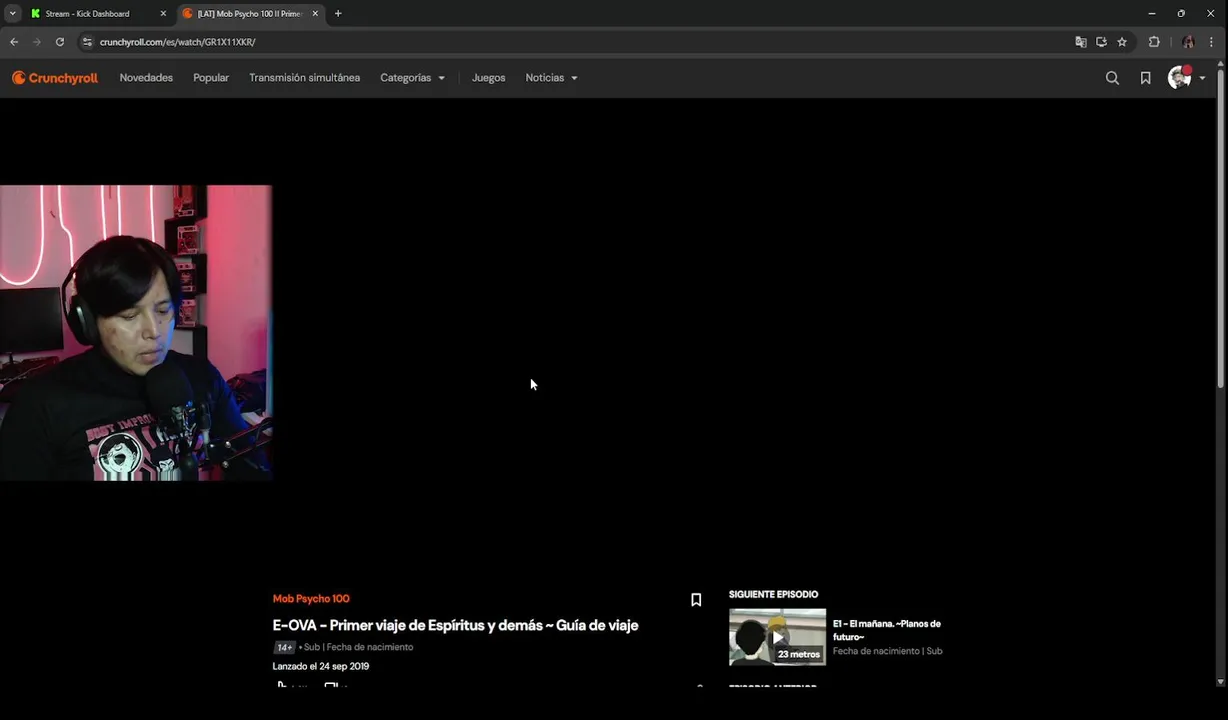Click the translate page icon
This screenshot has height=720, width=1228.
1080,42
